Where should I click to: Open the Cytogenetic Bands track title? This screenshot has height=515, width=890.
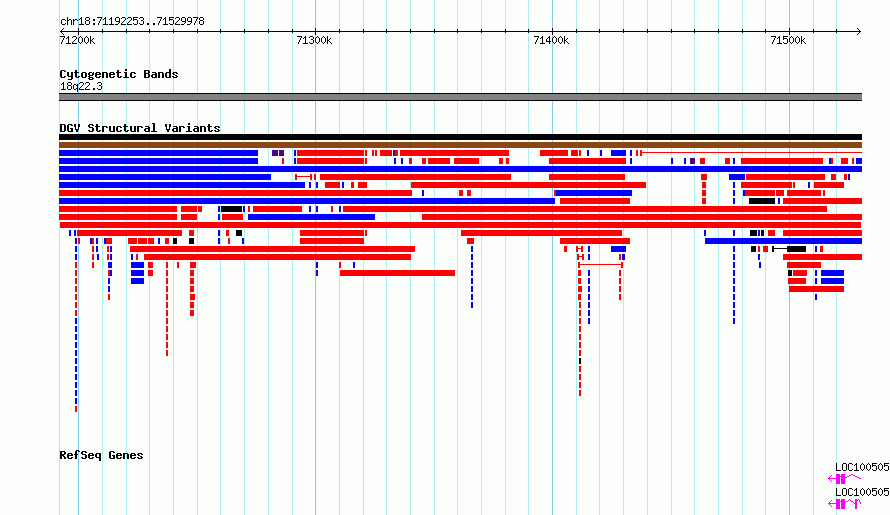119,74
